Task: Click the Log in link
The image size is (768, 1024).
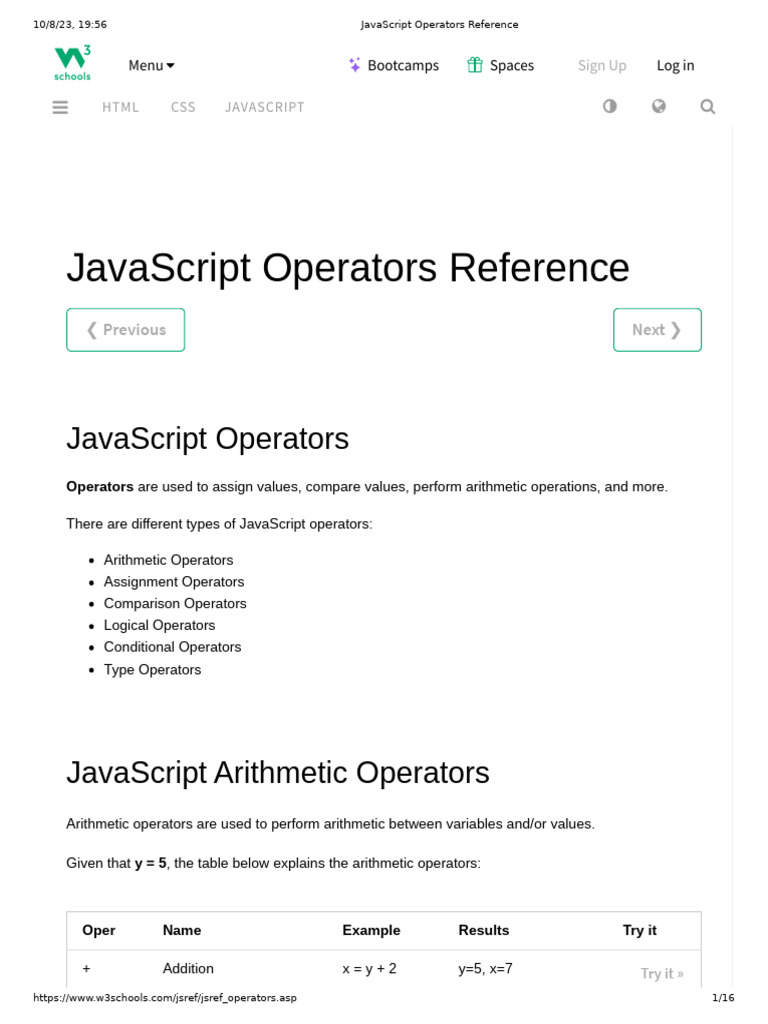Action: 675,65
